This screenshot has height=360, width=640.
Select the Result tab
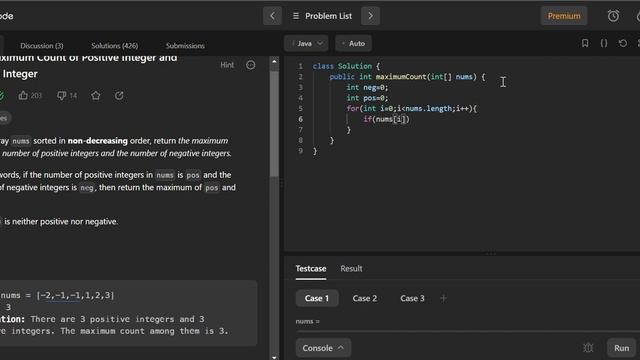351,269
